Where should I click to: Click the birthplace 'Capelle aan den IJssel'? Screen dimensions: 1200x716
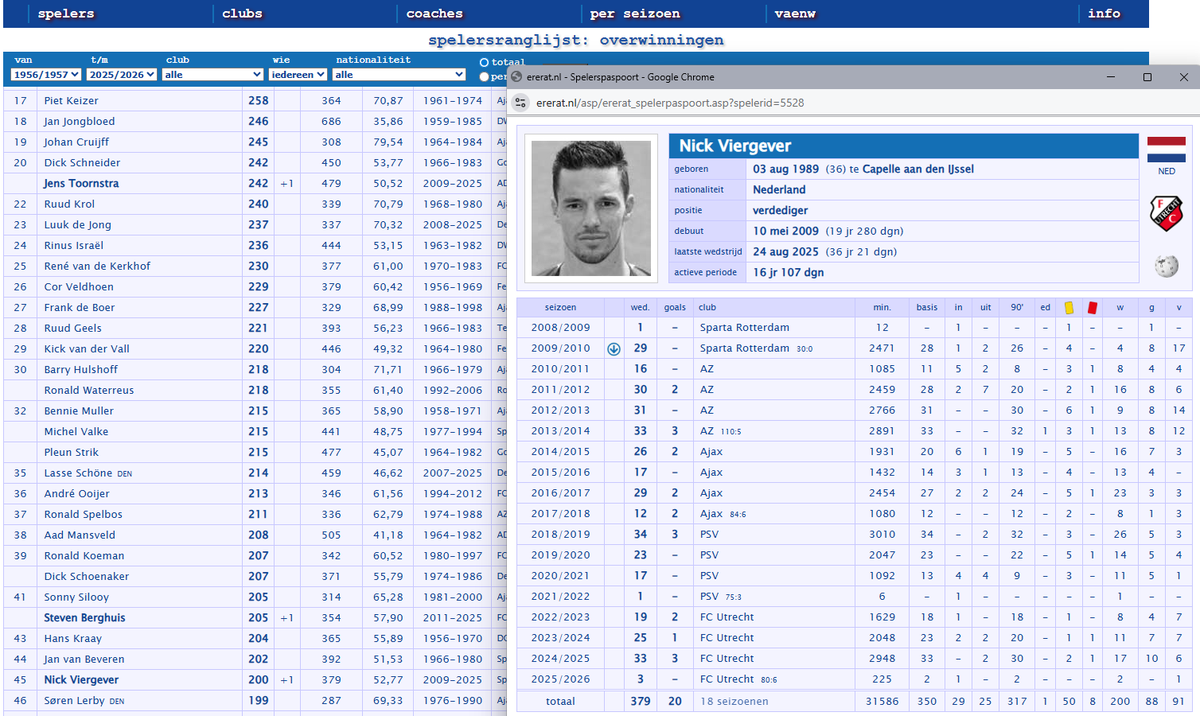(x=918, y=169)
